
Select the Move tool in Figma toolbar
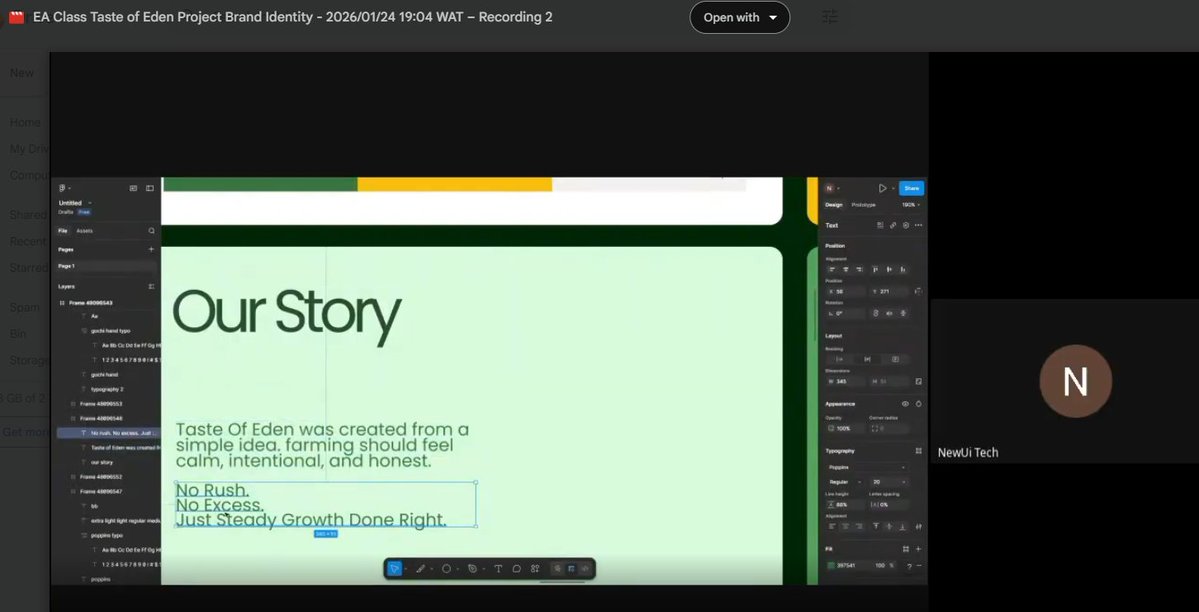(x=394, y=568)
